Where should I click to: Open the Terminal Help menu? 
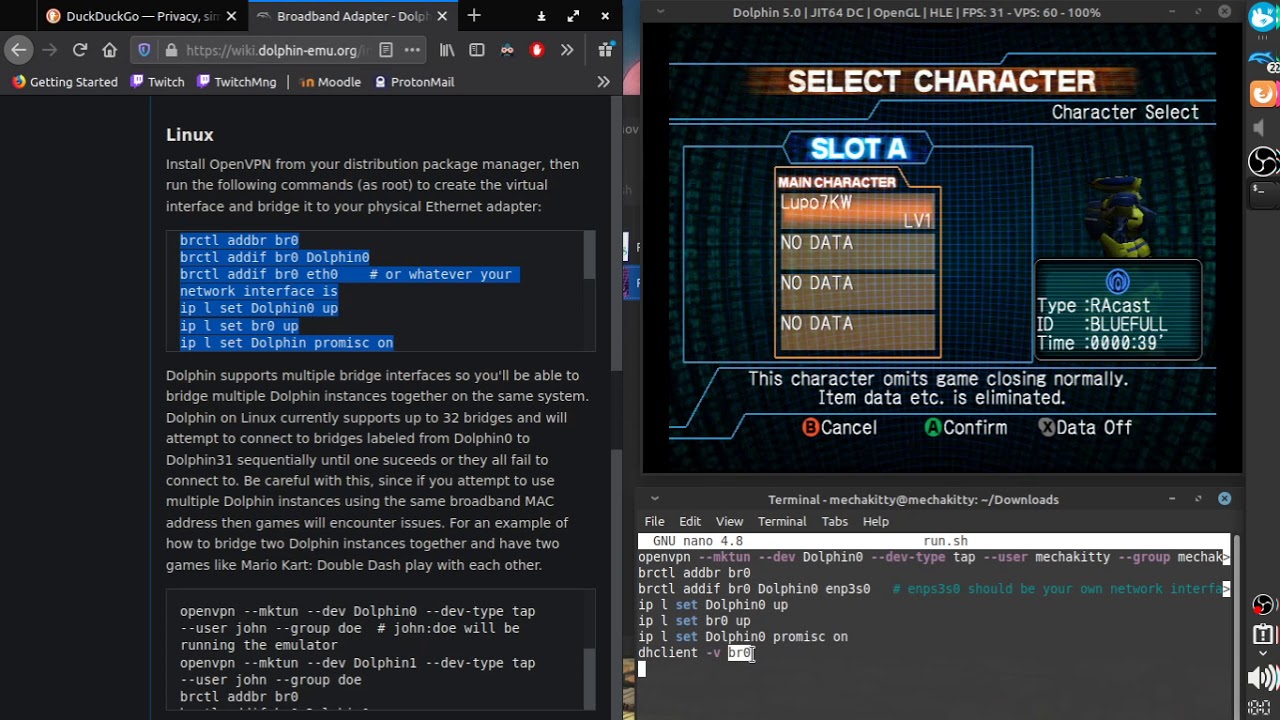[876, 521]
